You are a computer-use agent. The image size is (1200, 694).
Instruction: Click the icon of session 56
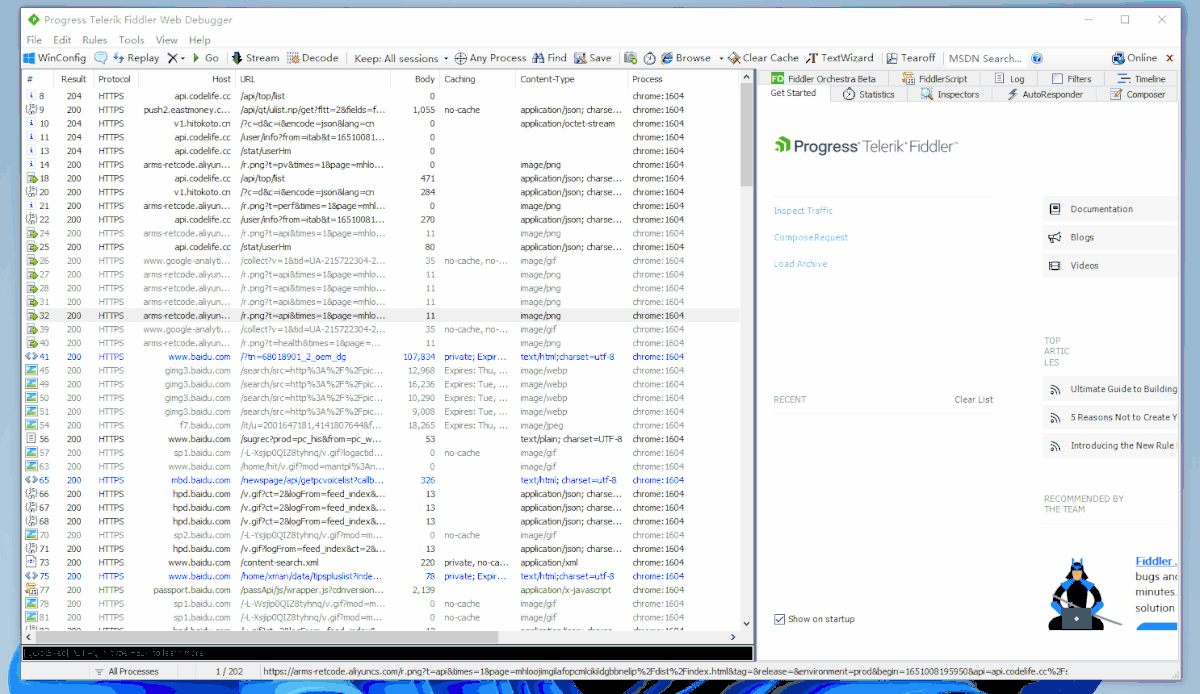pos(31,438)
